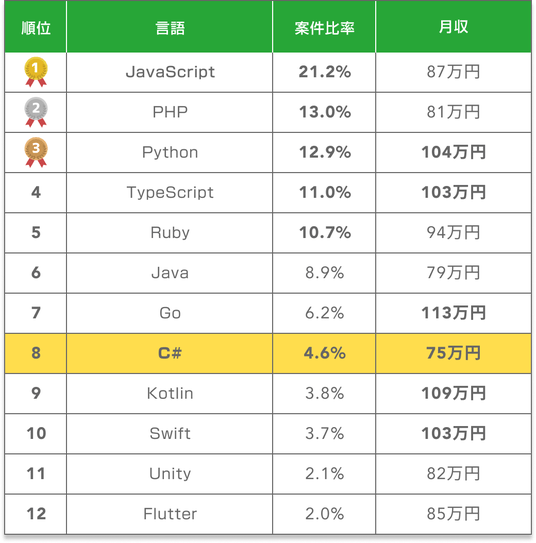Select the highlighted C# cell
This screenshot has width=536, height=543.
170,353
